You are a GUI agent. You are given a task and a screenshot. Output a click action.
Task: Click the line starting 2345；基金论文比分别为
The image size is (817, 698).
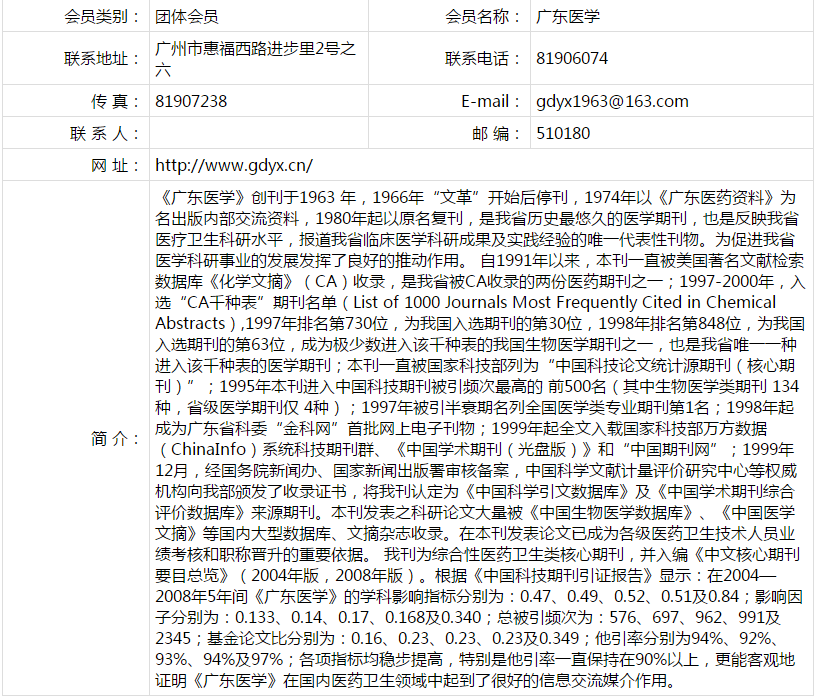click(467, 638)
